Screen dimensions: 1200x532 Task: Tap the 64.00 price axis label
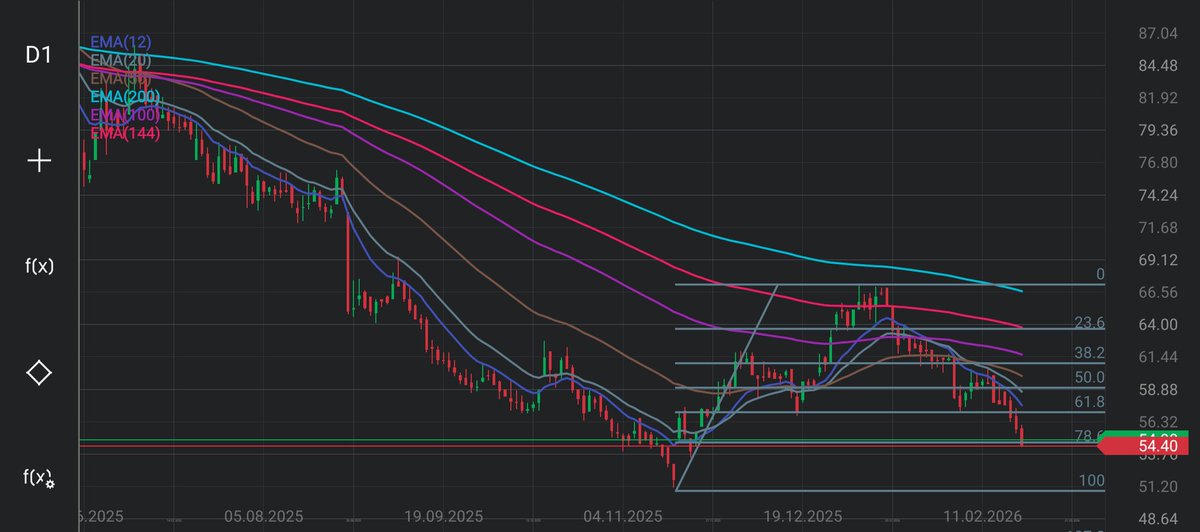[x=1158, y=324]
